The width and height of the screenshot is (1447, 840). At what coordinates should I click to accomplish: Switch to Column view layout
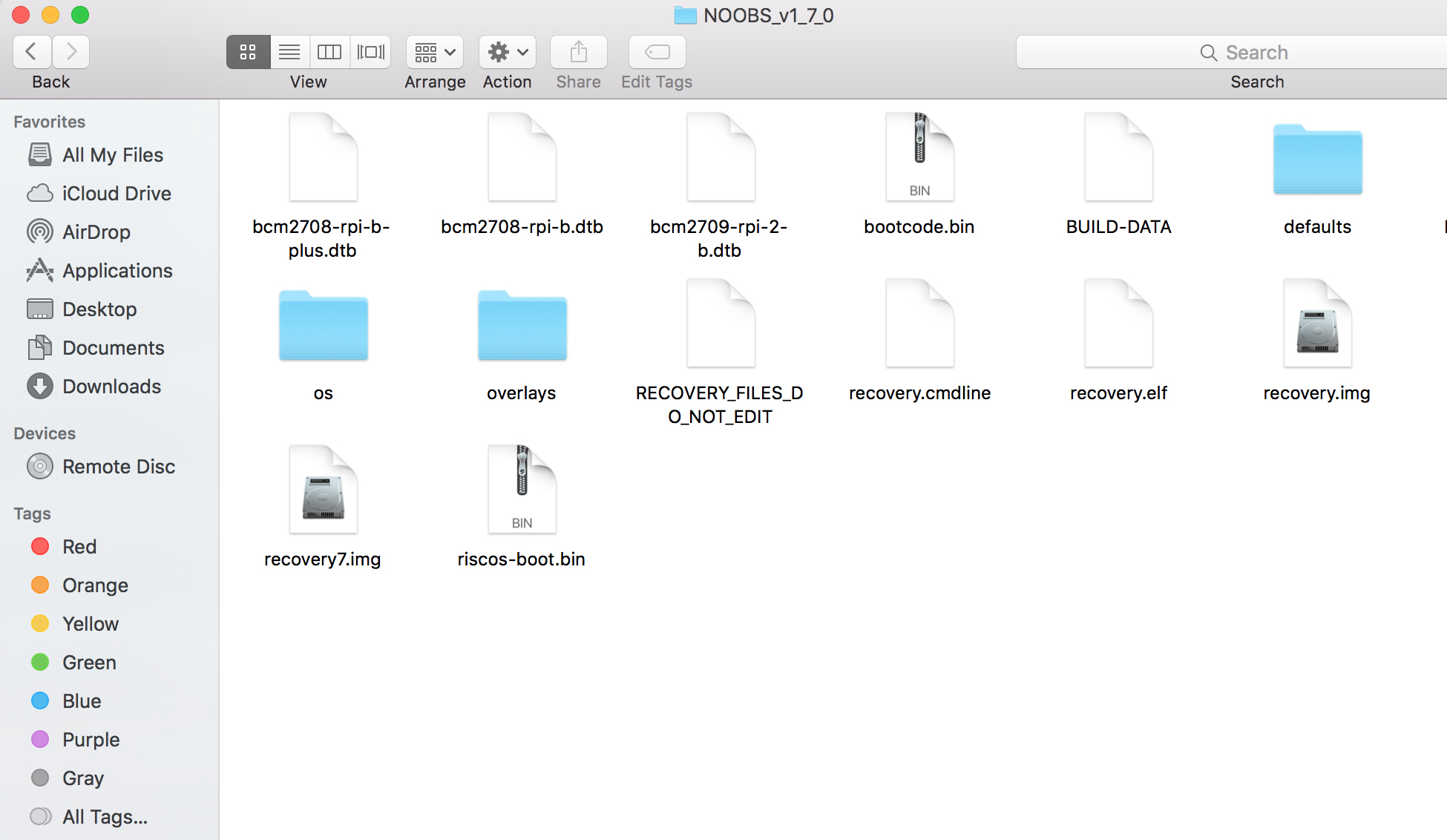pyautogui.click(x=329, y=51)
